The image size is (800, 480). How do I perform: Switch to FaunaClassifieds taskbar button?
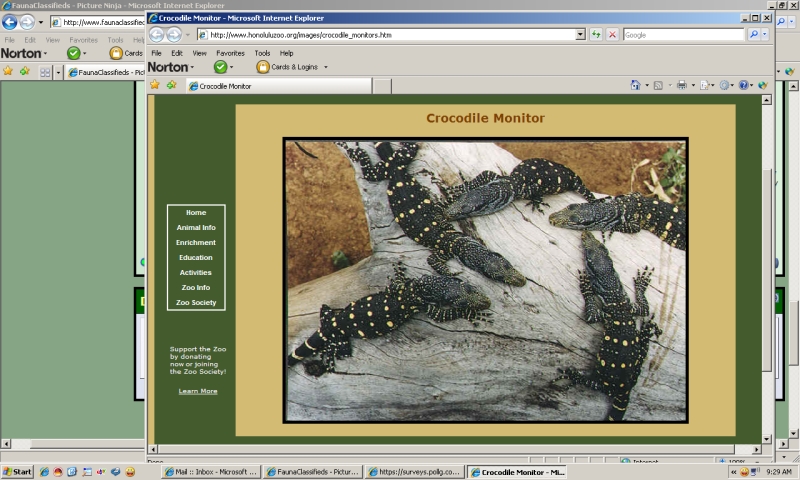[313, 472]
